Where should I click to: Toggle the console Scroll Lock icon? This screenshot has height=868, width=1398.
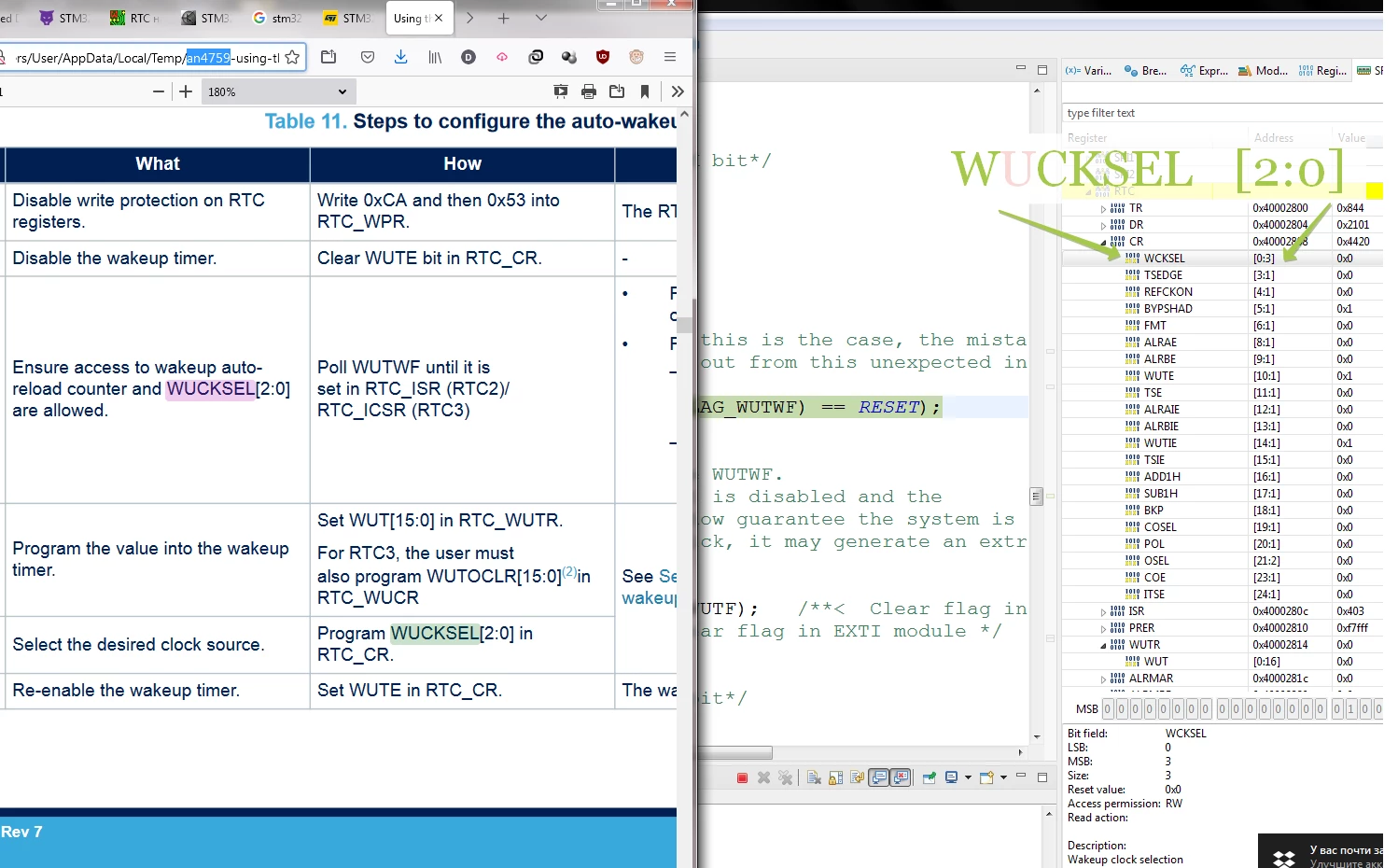click(x=835, y=777)
